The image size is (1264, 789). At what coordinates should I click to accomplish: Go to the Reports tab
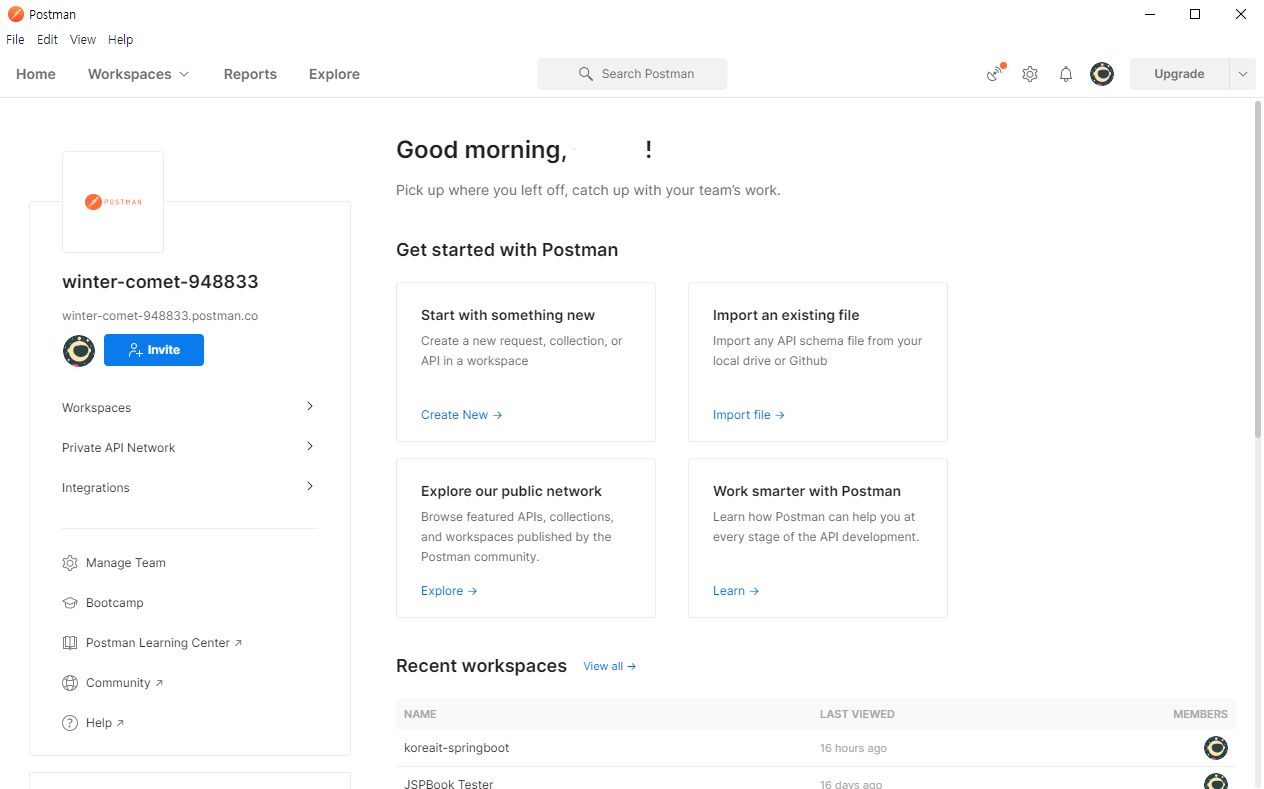pyautogui.click(x=250, y=74)
